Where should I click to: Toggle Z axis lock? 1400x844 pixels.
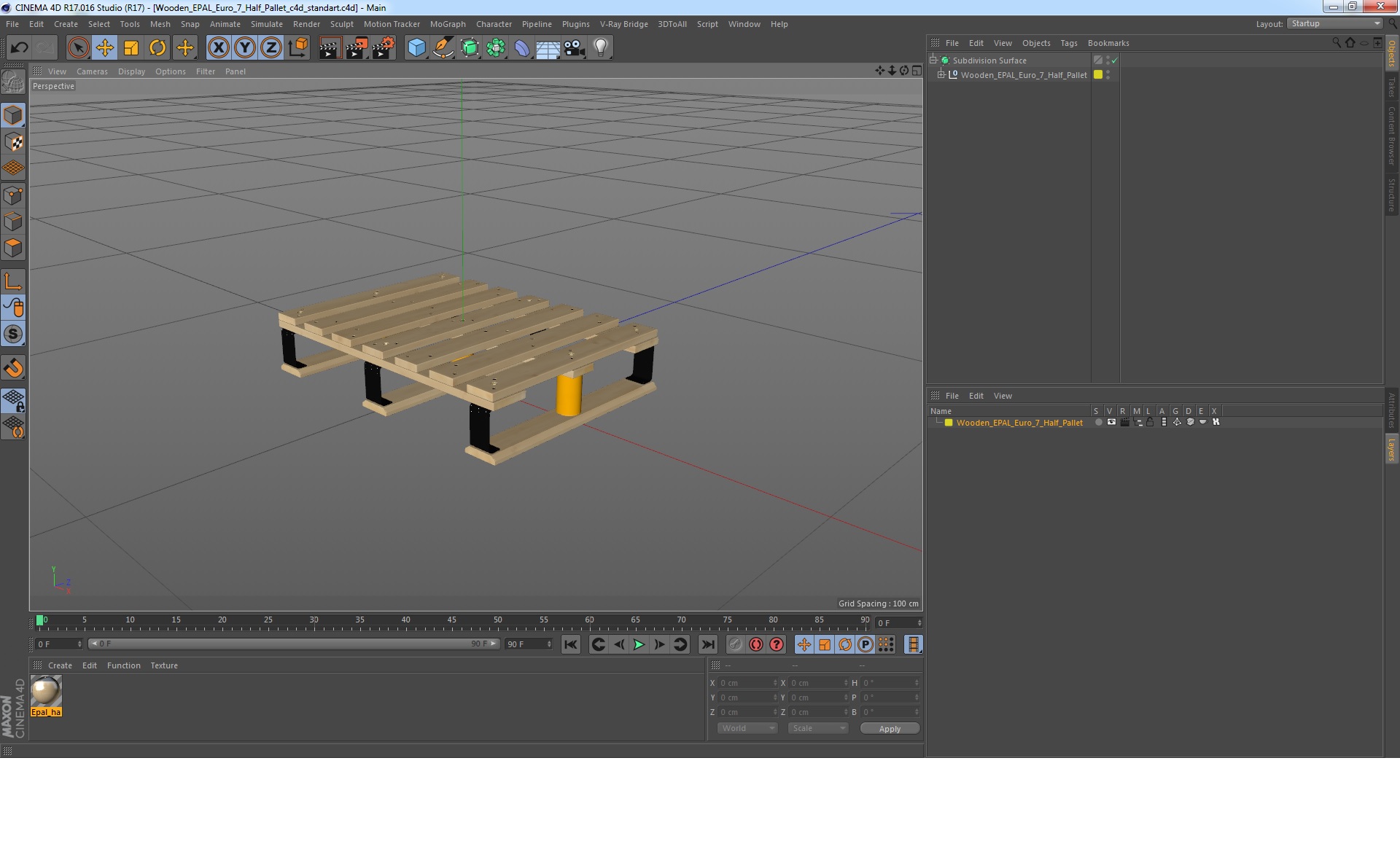271,48
